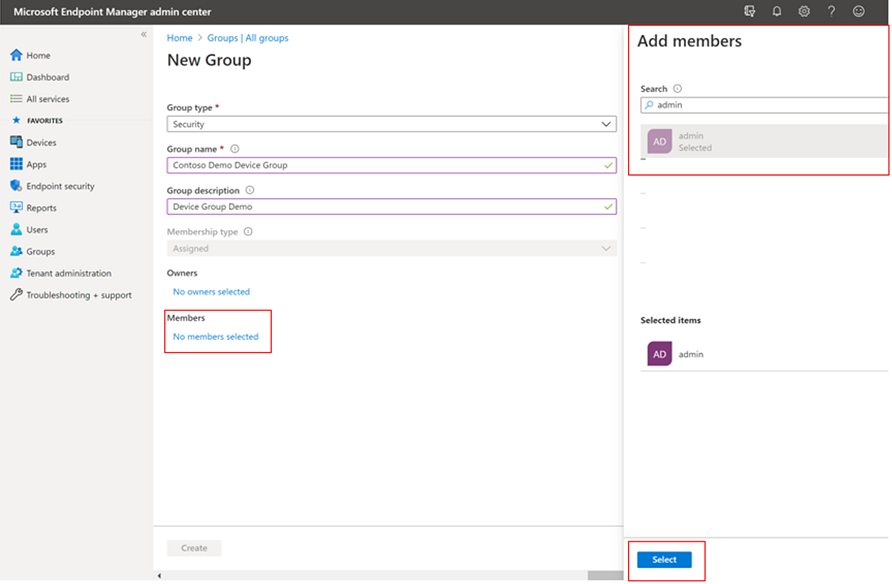Viewport: 892px width, 584px height.
Task: Click the scrollbar left arrow
Action: 159,575
